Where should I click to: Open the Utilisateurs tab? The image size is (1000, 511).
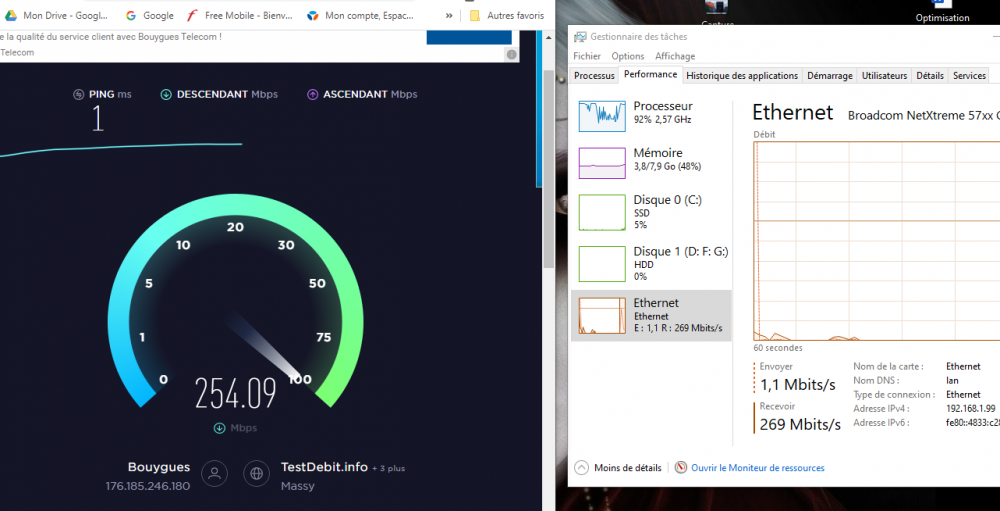pos(884,76)
